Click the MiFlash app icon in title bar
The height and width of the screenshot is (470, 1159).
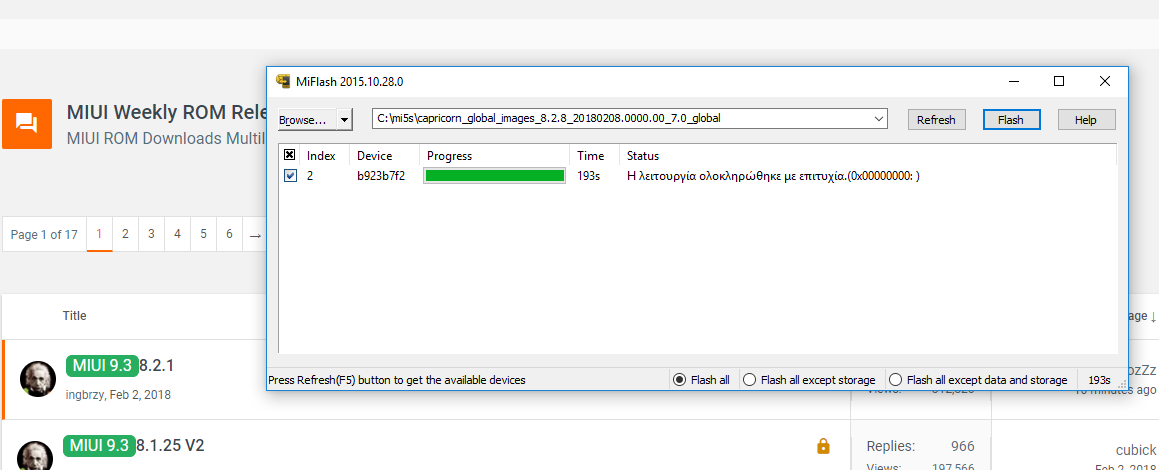click(282, 81)
